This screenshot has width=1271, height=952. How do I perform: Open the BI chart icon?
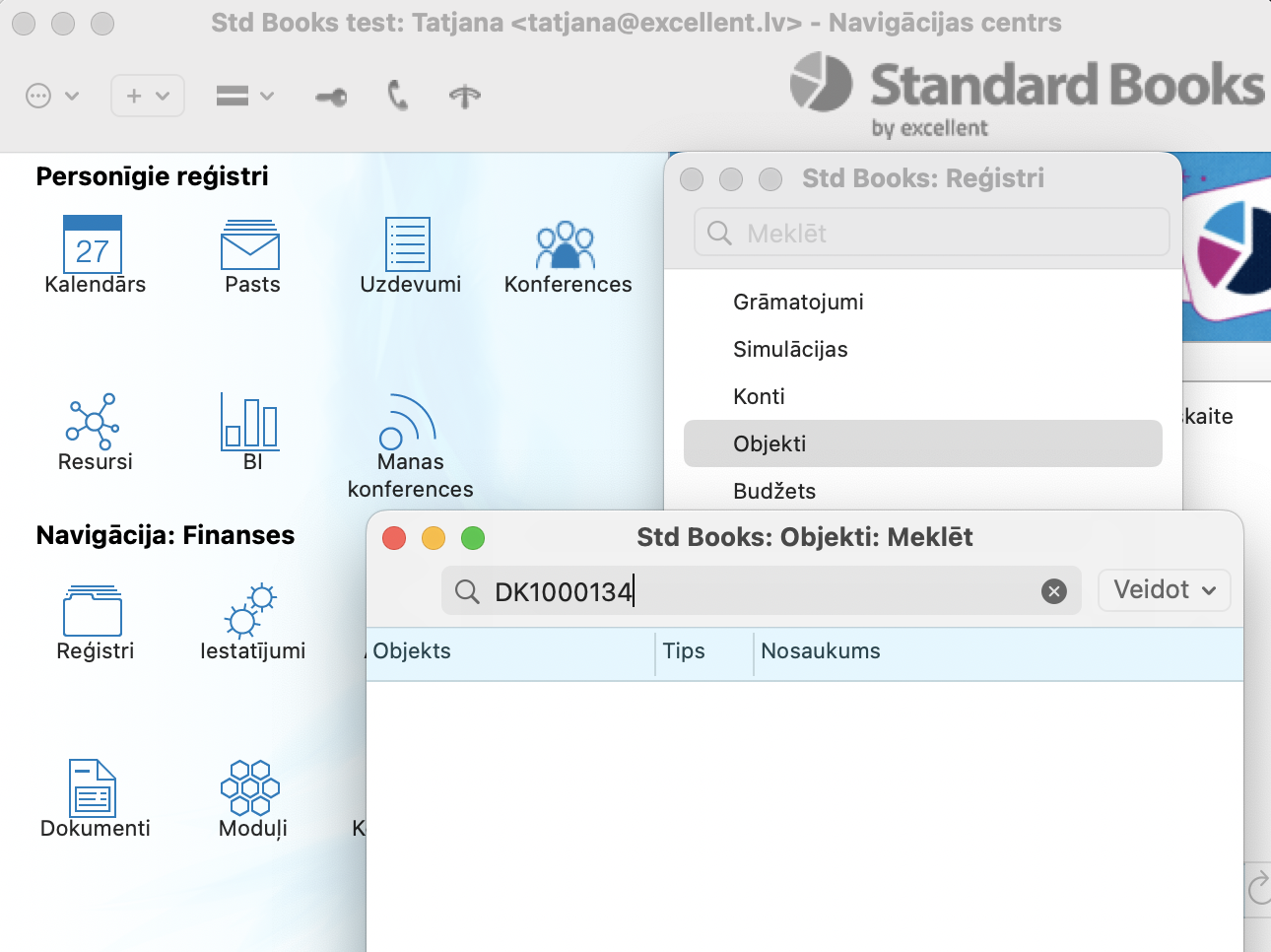[250, 423]
